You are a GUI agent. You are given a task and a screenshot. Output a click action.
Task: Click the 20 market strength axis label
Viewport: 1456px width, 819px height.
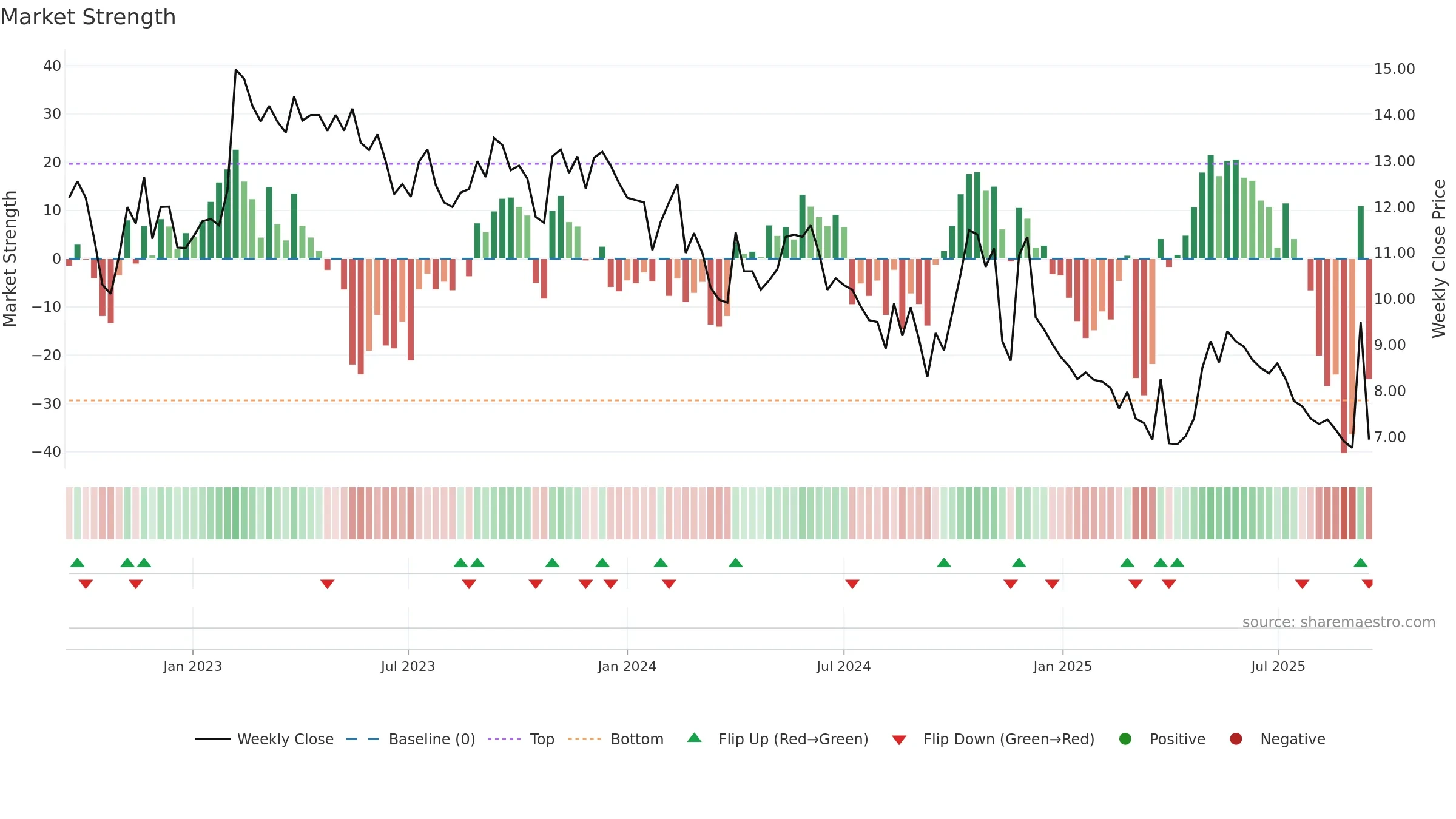(52, 163)
